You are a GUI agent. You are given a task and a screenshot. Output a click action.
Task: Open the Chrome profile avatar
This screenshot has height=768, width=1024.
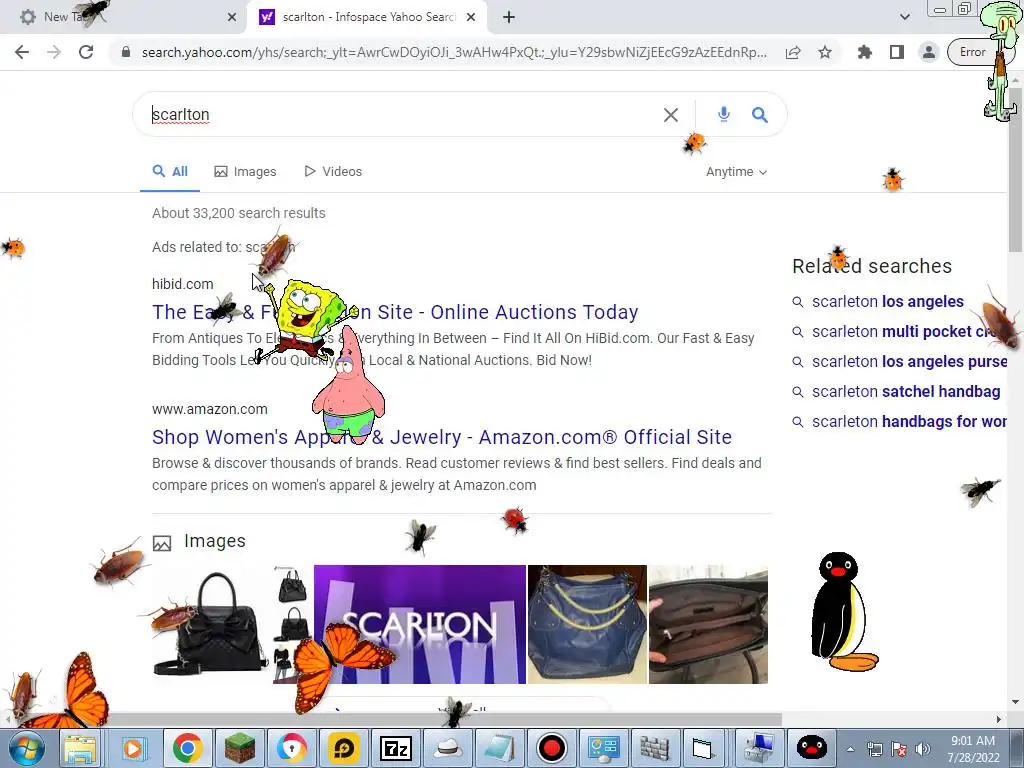pos(929,52)
